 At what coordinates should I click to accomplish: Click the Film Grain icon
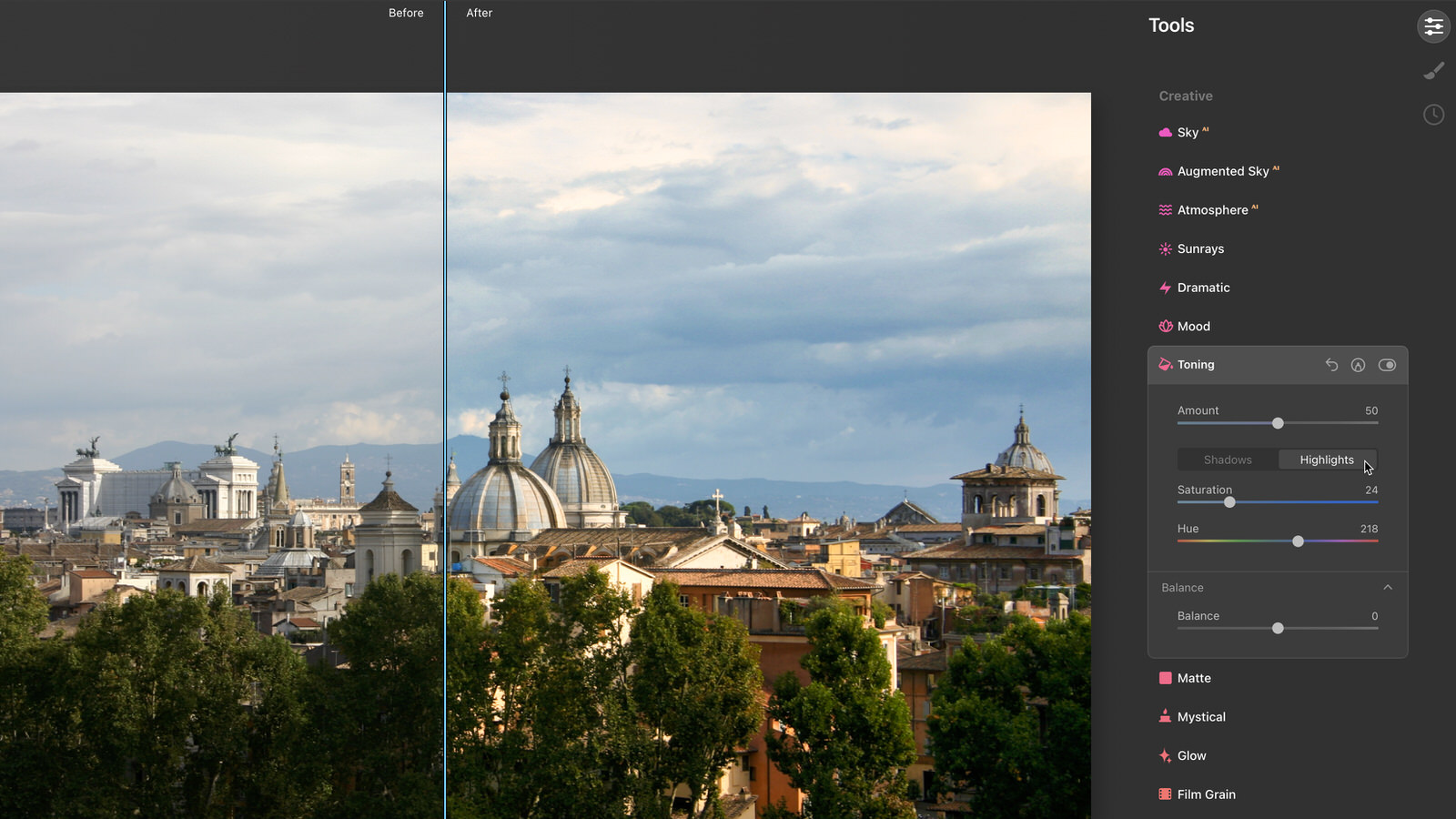(x=1165, y=794)
